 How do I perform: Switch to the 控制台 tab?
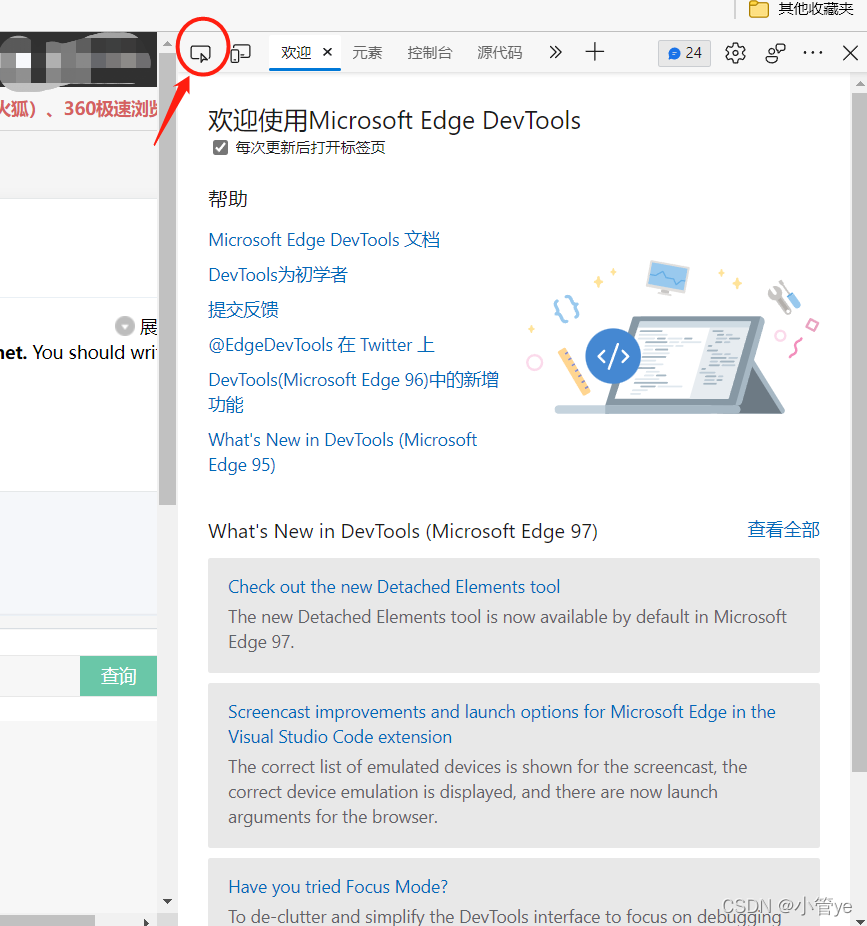(x=429, y=53)
